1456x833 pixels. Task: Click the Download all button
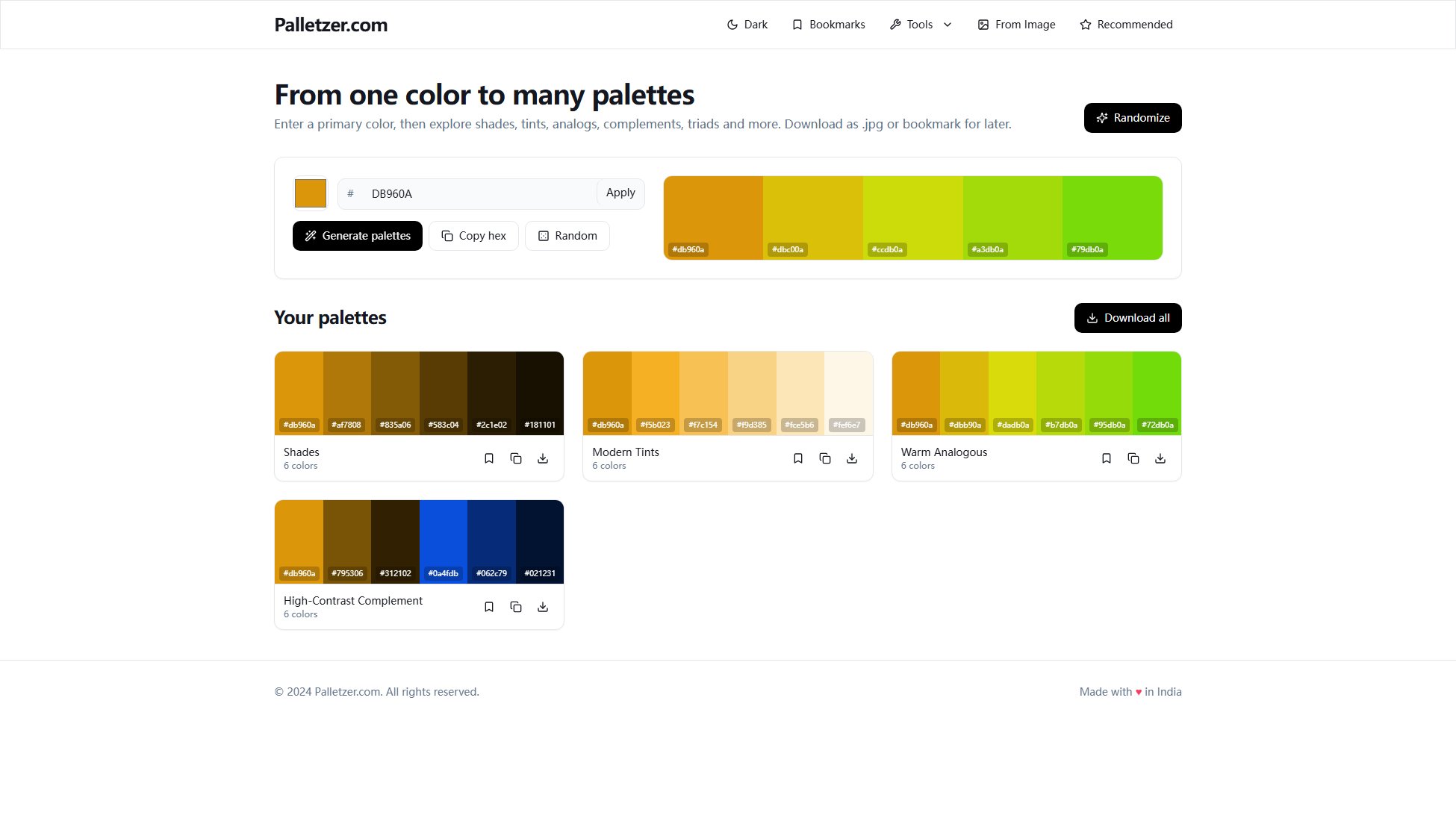[x=1127, y=318]
